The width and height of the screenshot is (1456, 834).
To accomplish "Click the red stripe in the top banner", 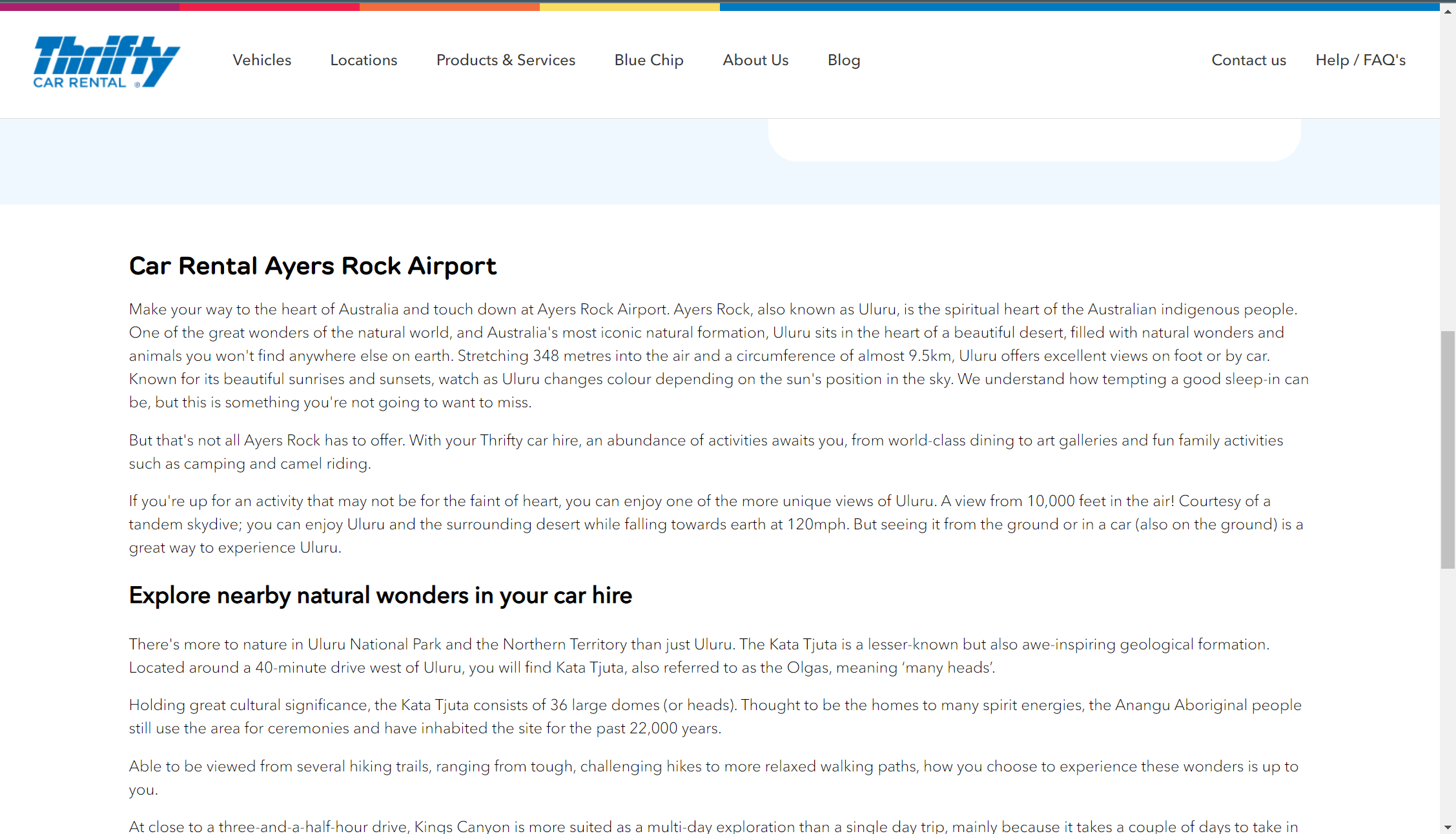I will [x=271, y=7].
